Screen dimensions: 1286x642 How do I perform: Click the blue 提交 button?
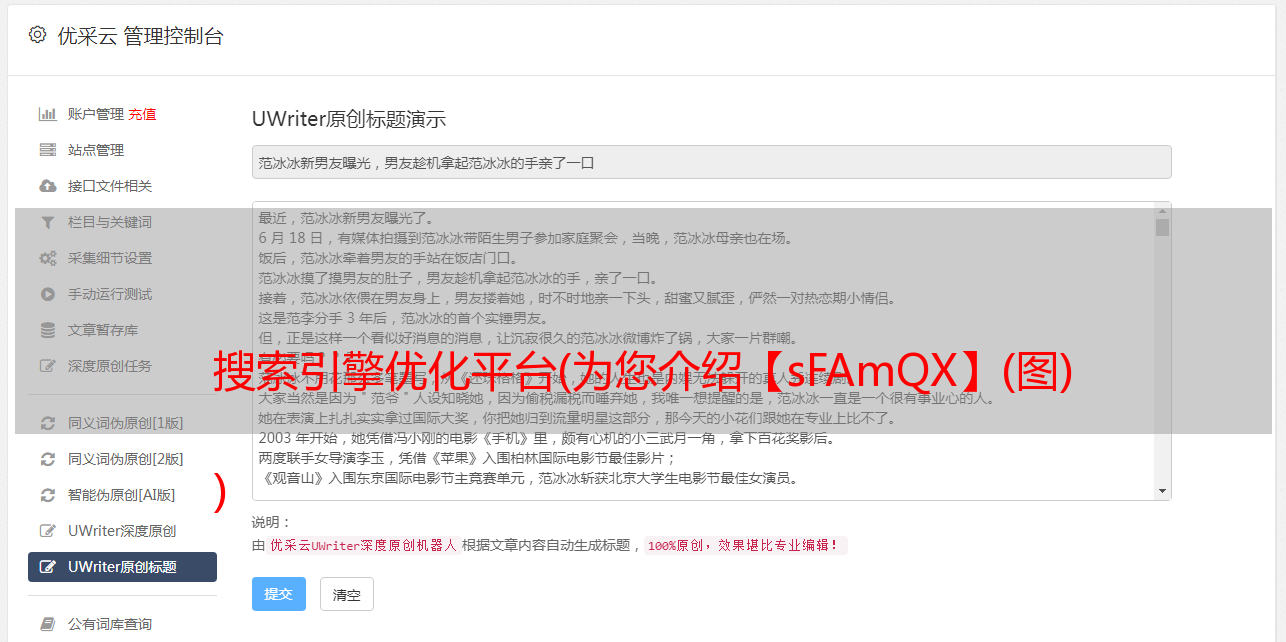[279, 594]
